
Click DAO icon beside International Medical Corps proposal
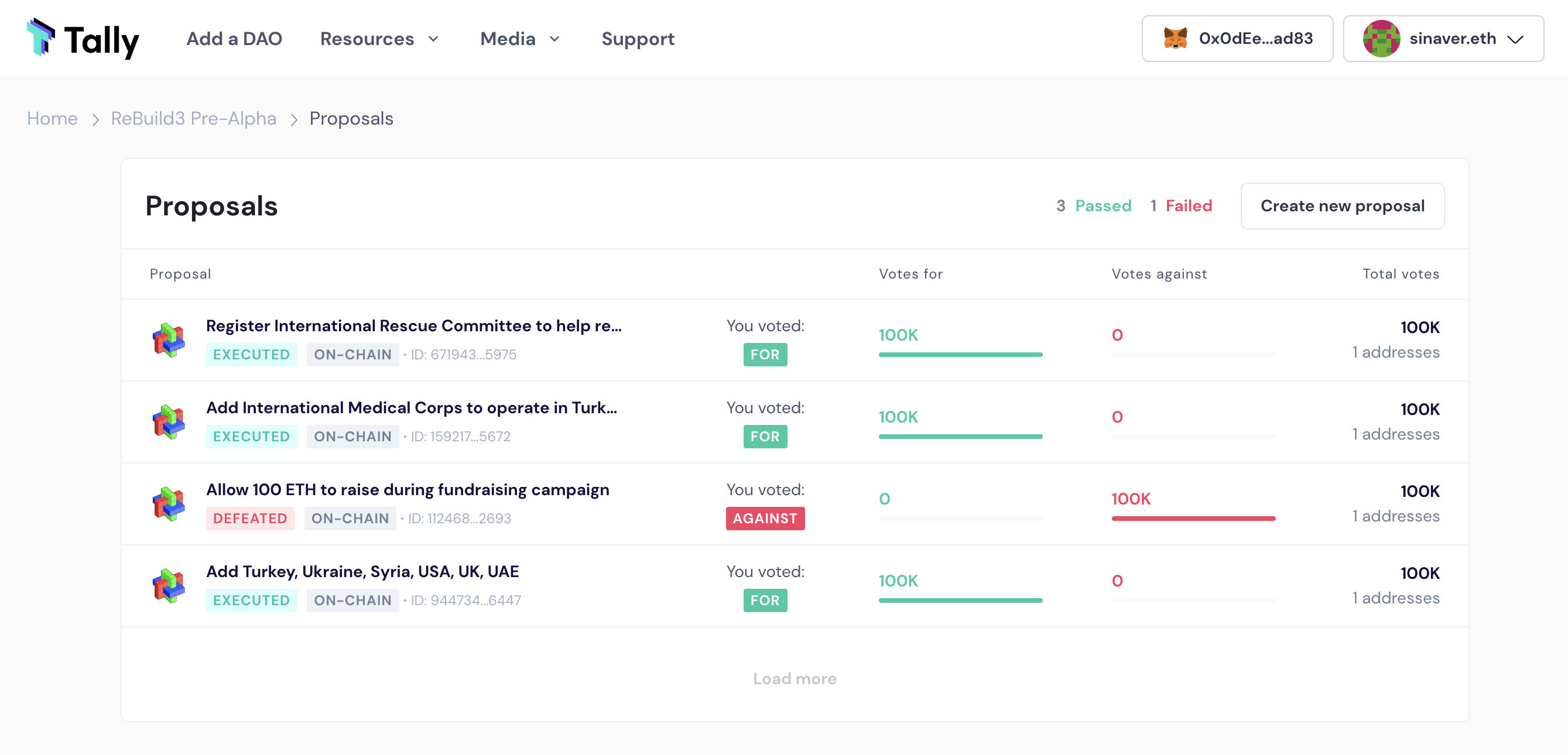tap(169, 422)
